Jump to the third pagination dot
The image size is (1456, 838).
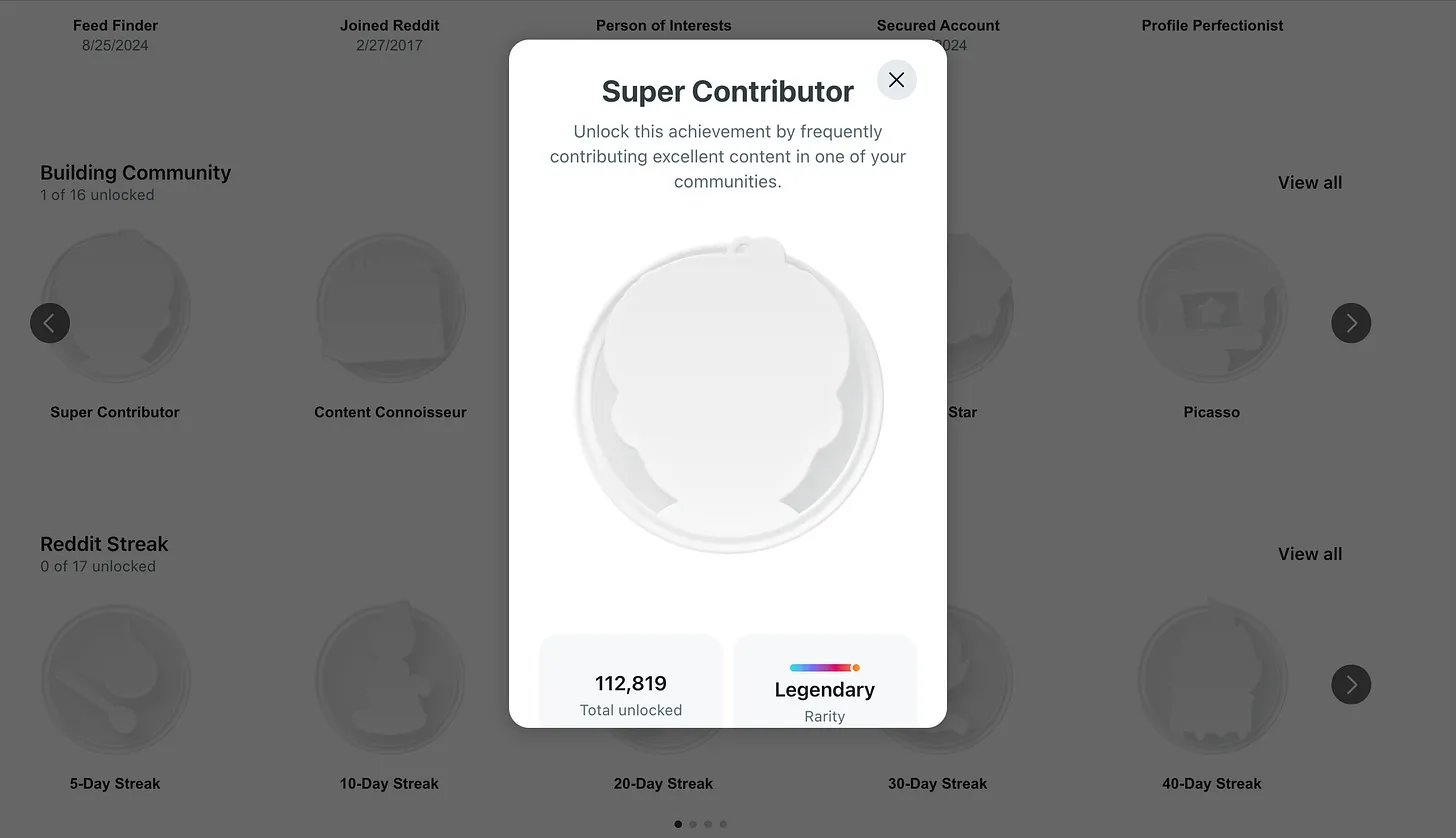(708, 825)
